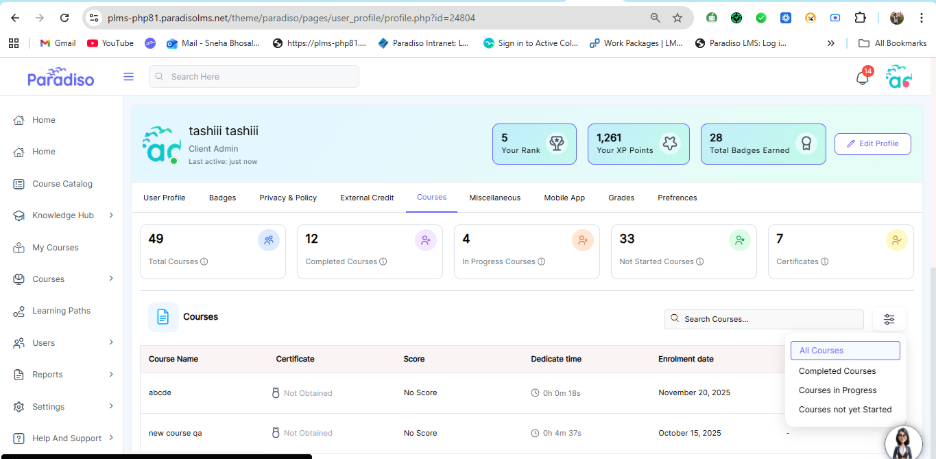The image size is (936, 459).
Task: Open Course Catalog from sidebar
Action: 62,184
